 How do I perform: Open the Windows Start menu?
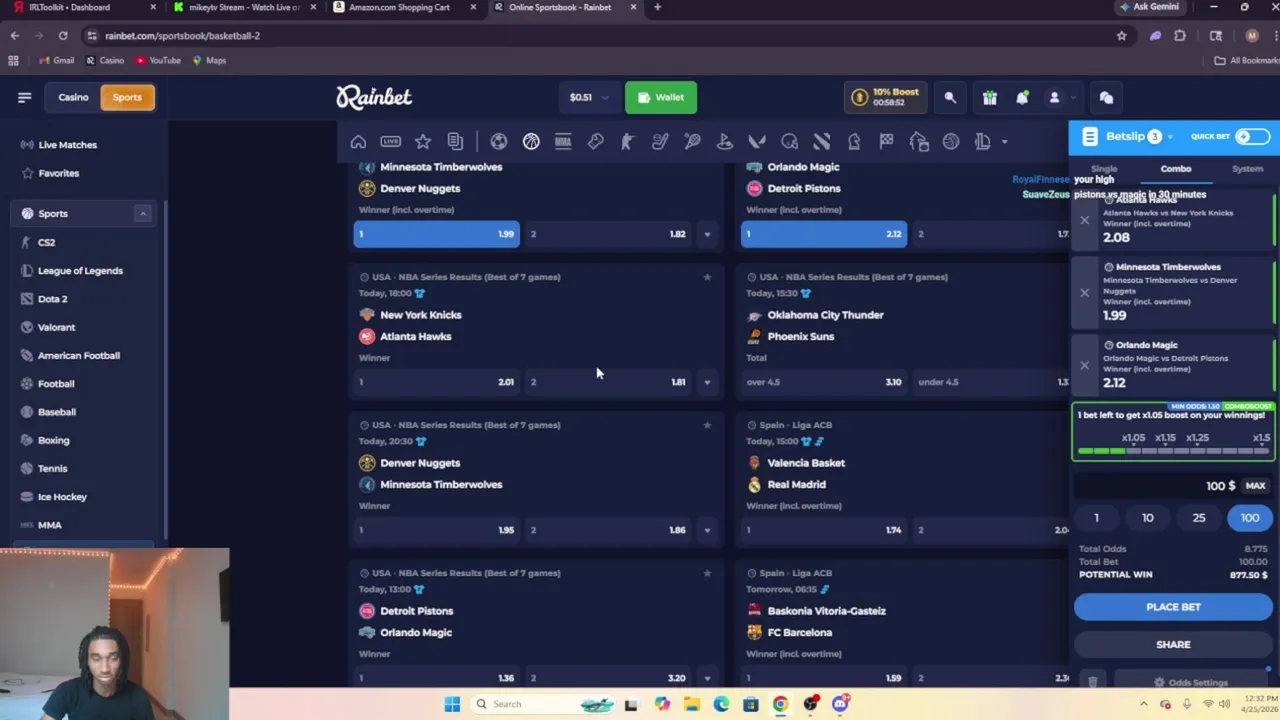point(451,704)
